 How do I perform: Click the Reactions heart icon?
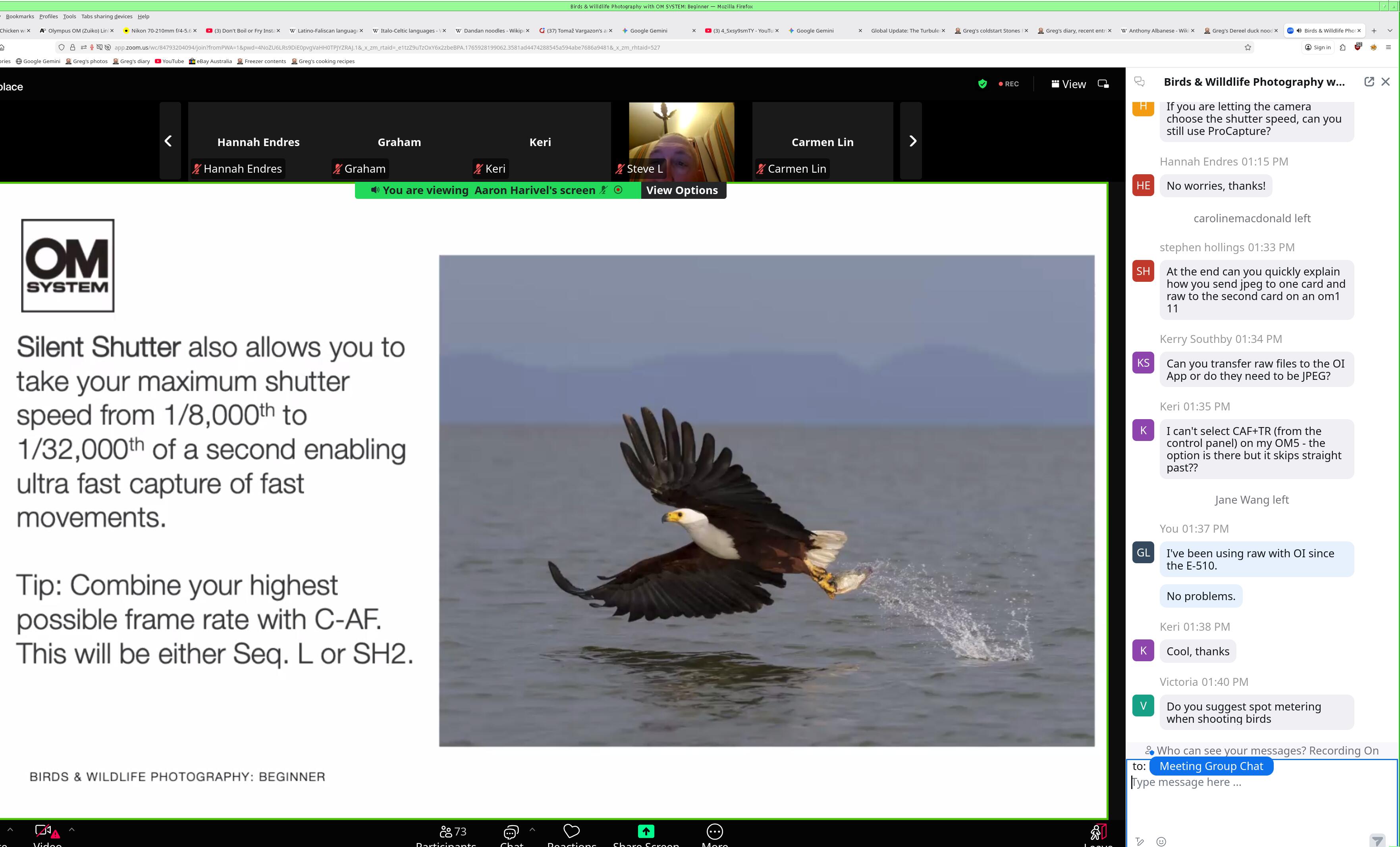(x=571, y=831)
